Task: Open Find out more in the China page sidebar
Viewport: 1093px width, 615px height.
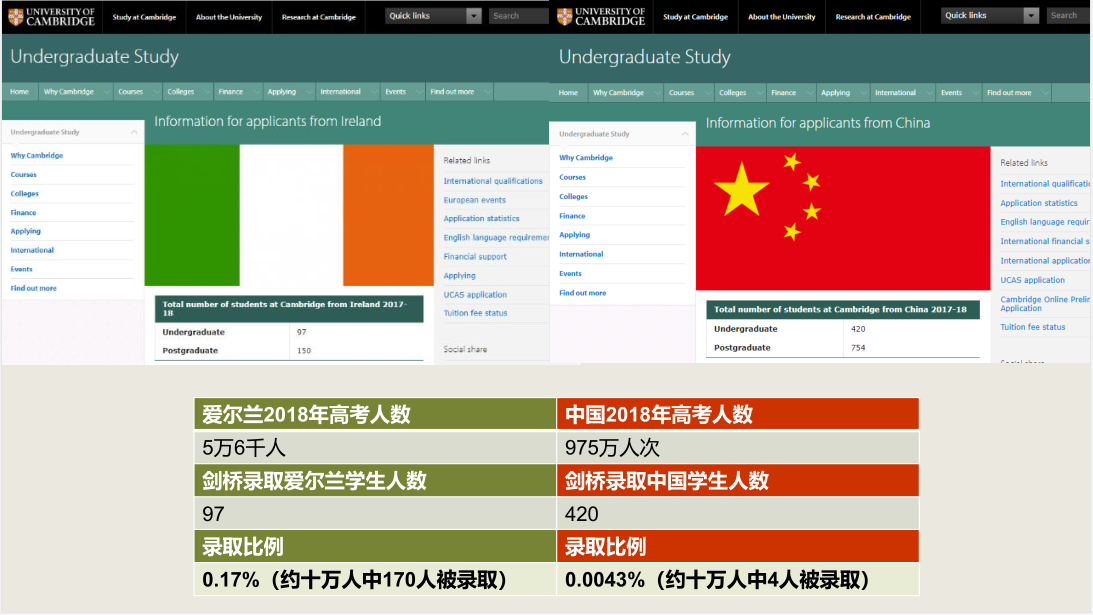Action: pyautogui.click(x=583, y=293)
